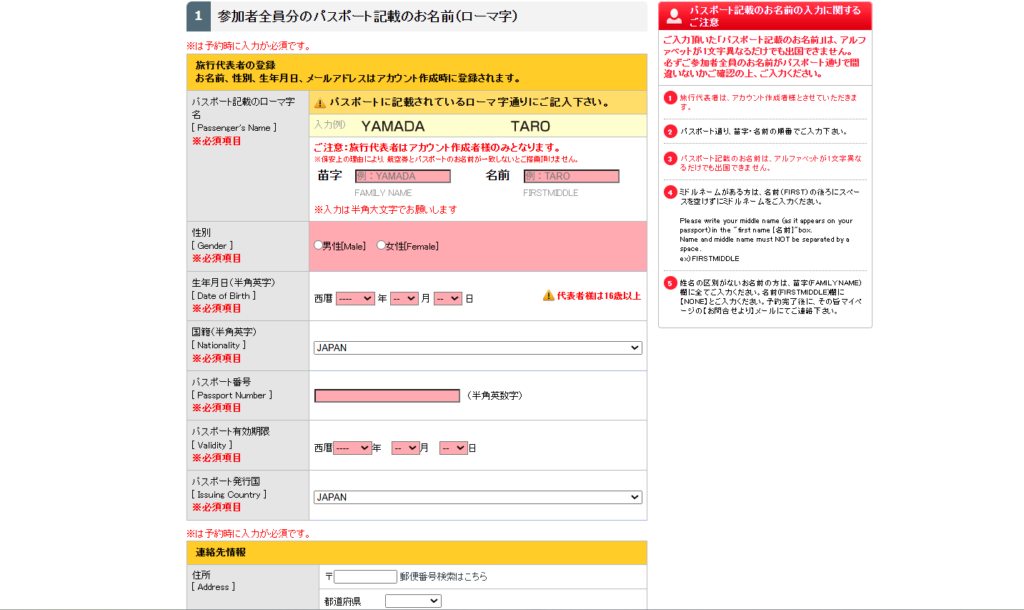The width and height of the screenshot is (1024, 610).
Task: Select the 男性[Male] radio button
Action: [x=319, y=245]
